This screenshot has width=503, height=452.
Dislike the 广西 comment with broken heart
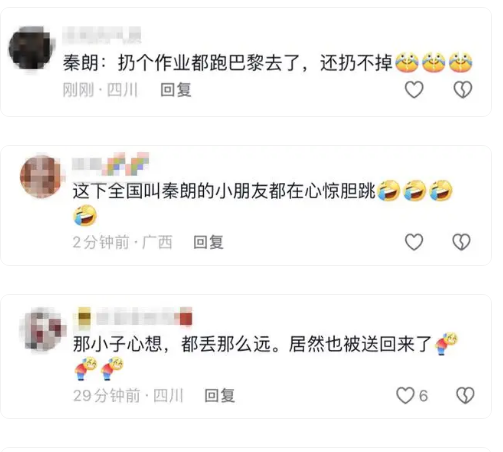click(x=462, y=242)
